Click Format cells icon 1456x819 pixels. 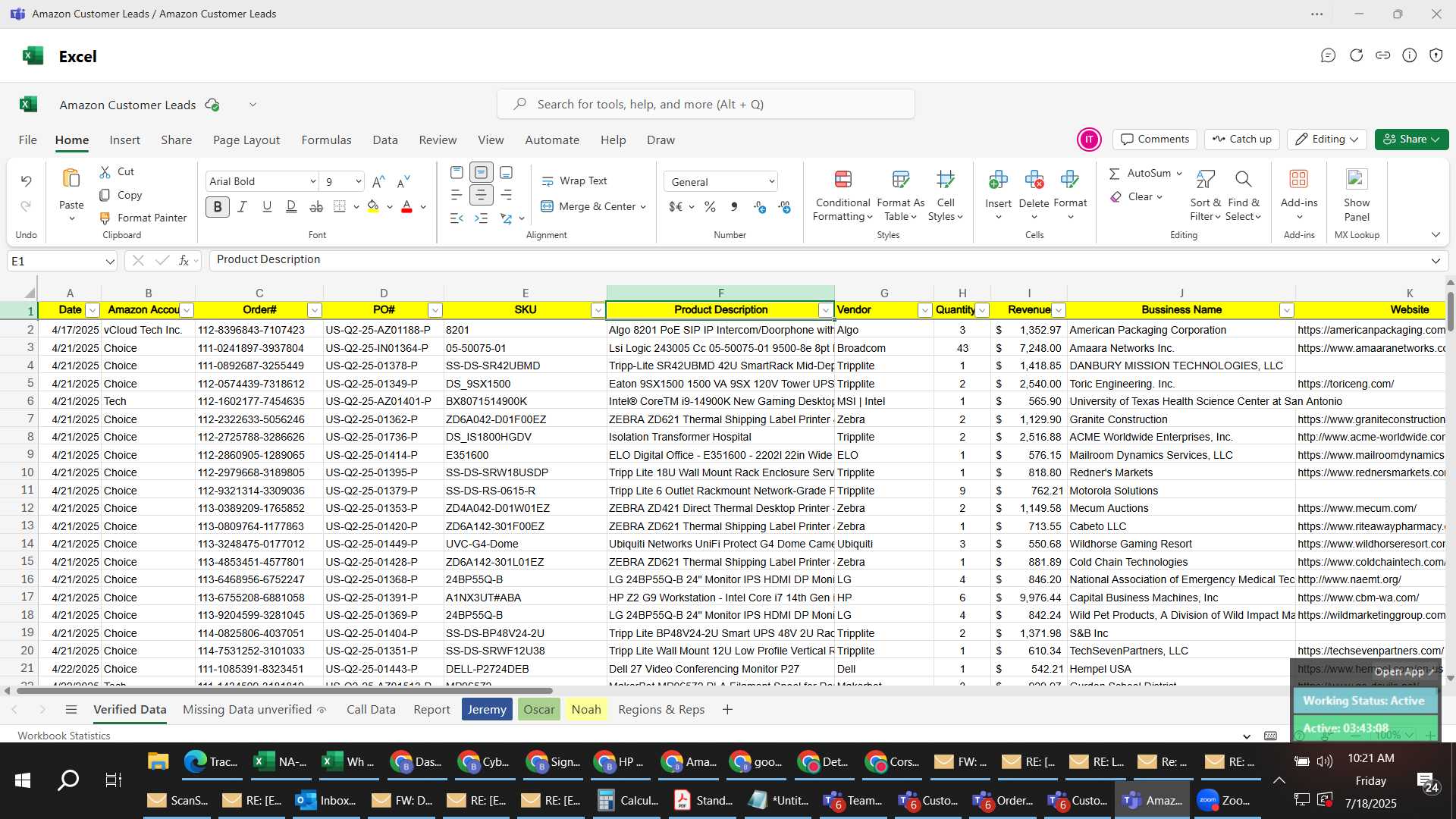pyautogui.click(x=1070, y=180)
